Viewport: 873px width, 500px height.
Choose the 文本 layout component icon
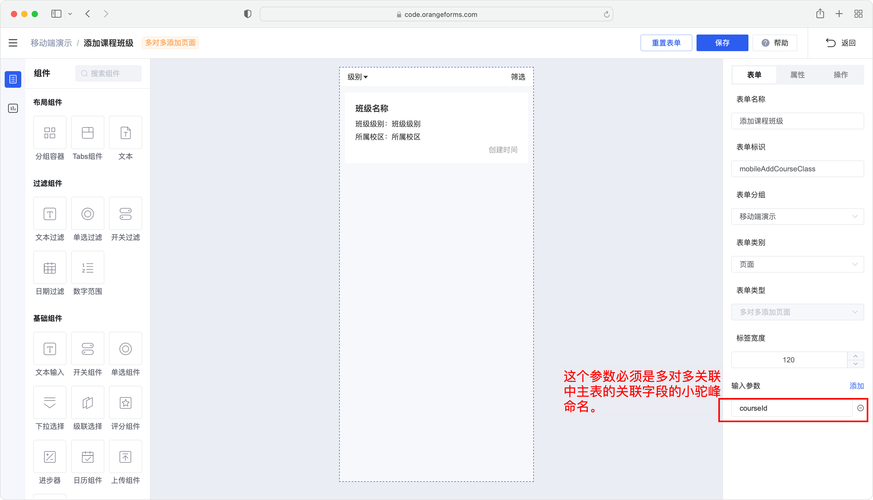125,133
